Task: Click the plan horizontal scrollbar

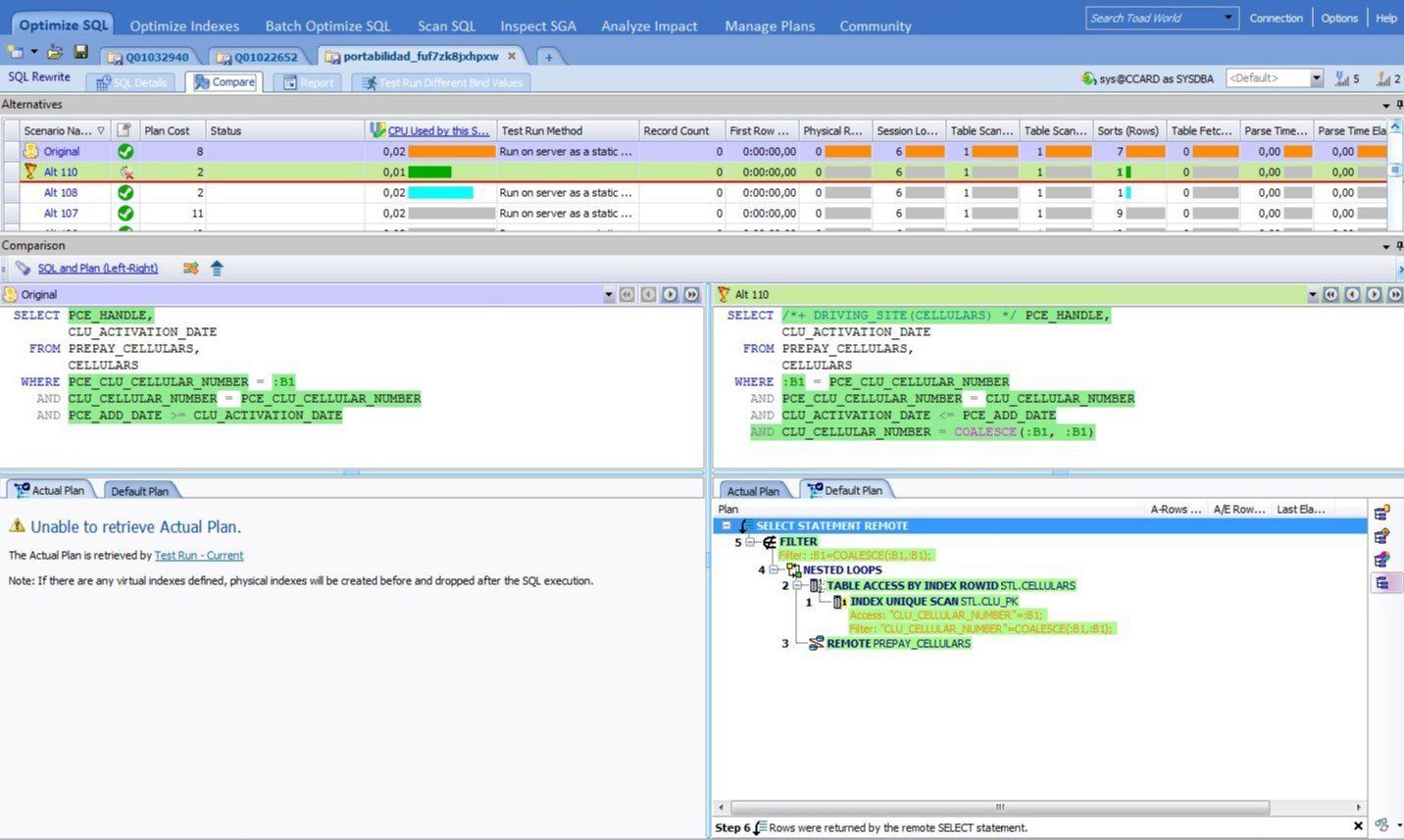Action: click(x=1000, y=808)
